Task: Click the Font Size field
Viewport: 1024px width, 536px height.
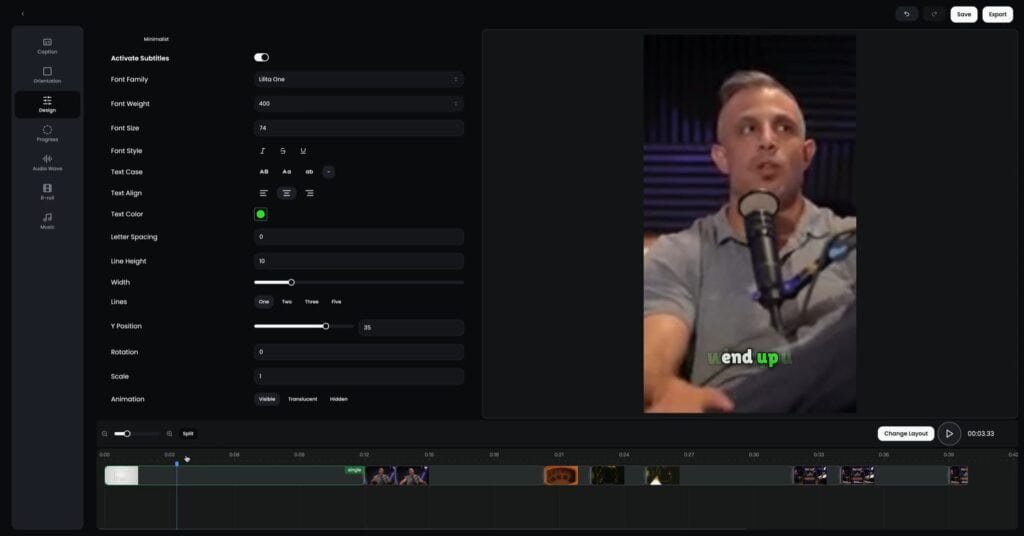Action: [x=359, y=128]
